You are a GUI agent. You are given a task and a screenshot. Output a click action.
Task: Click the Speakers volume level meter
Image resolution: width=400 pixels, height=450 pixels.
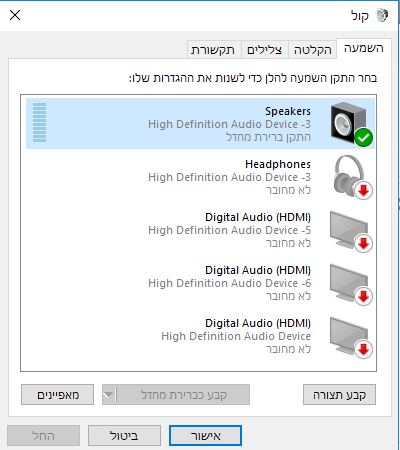pos(40,123)
